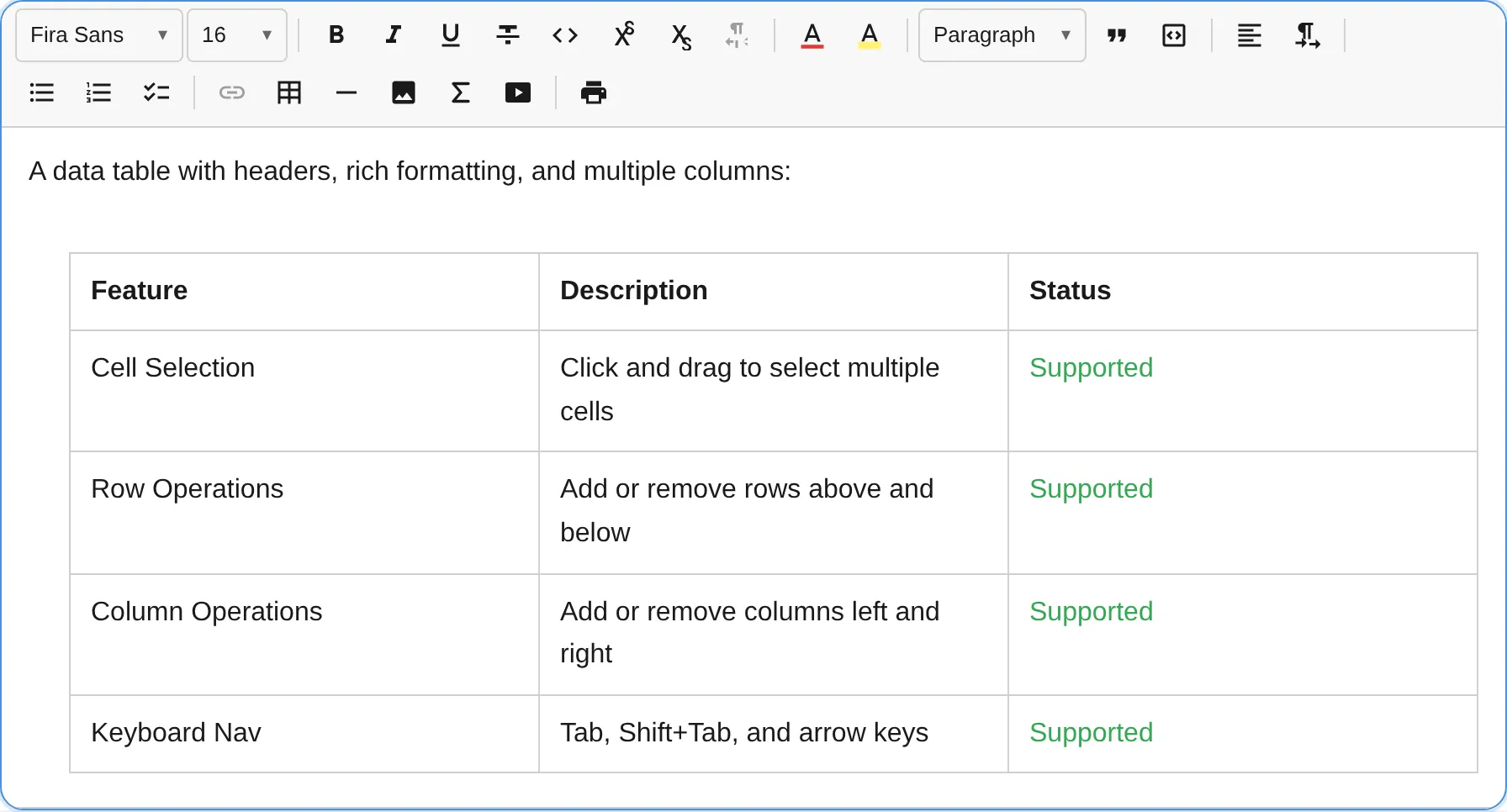Insert a numbered list
The height and width of the screenshot is (812, 1507).
(99, 92)
